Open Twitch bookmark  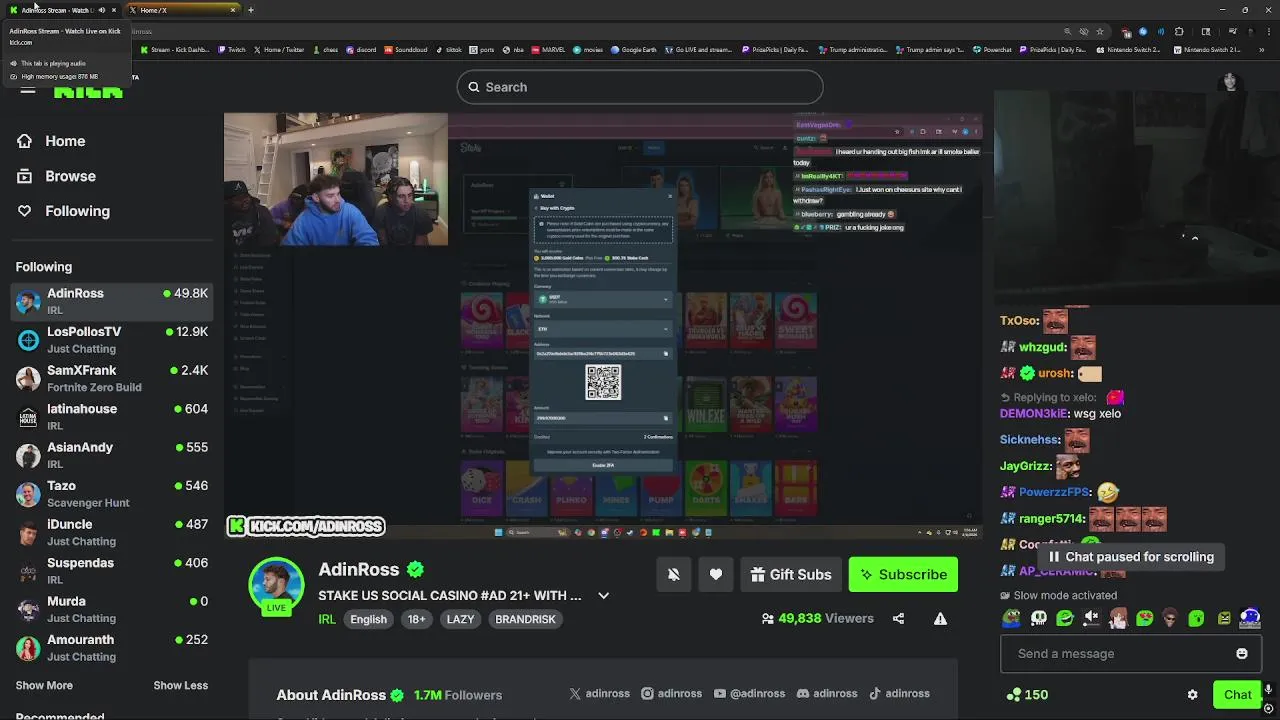click(230, 49)
